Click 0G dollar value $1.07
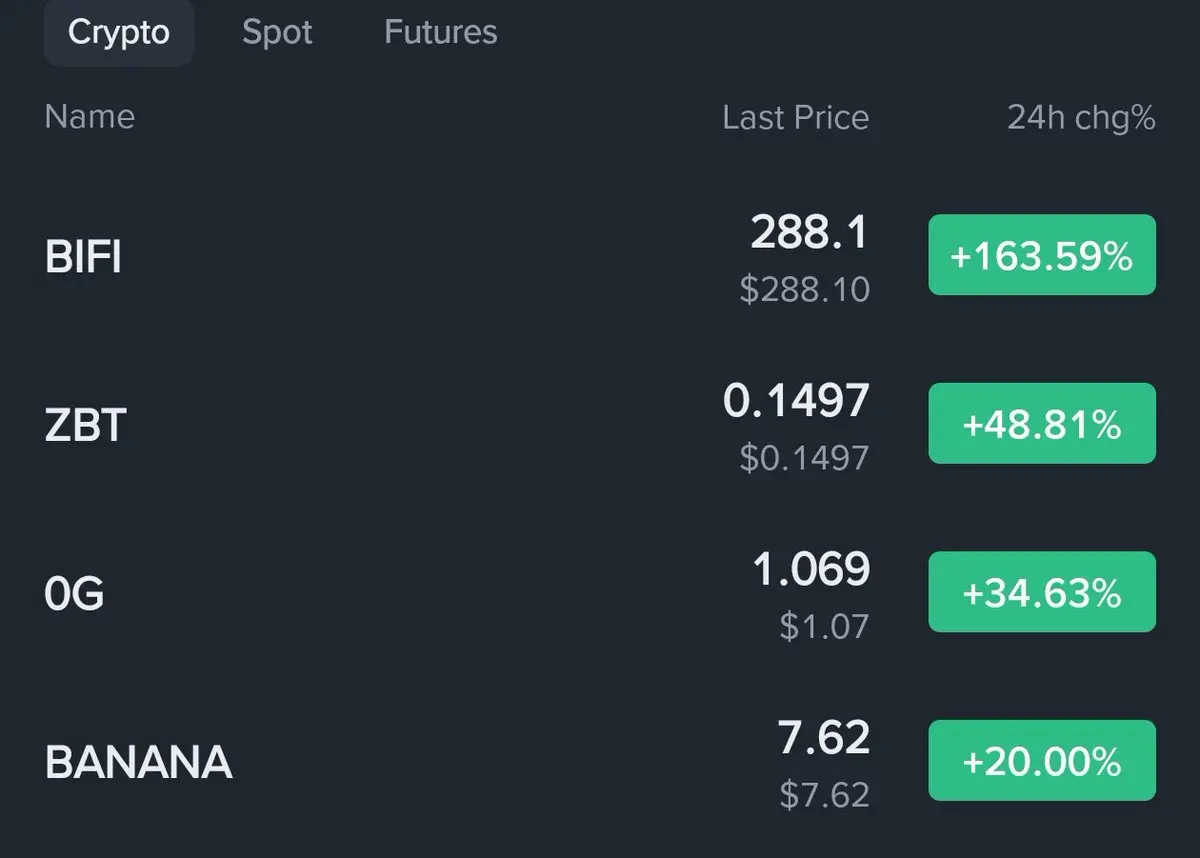This screenshot has width=1200, height=858. [x=824, y=627]
